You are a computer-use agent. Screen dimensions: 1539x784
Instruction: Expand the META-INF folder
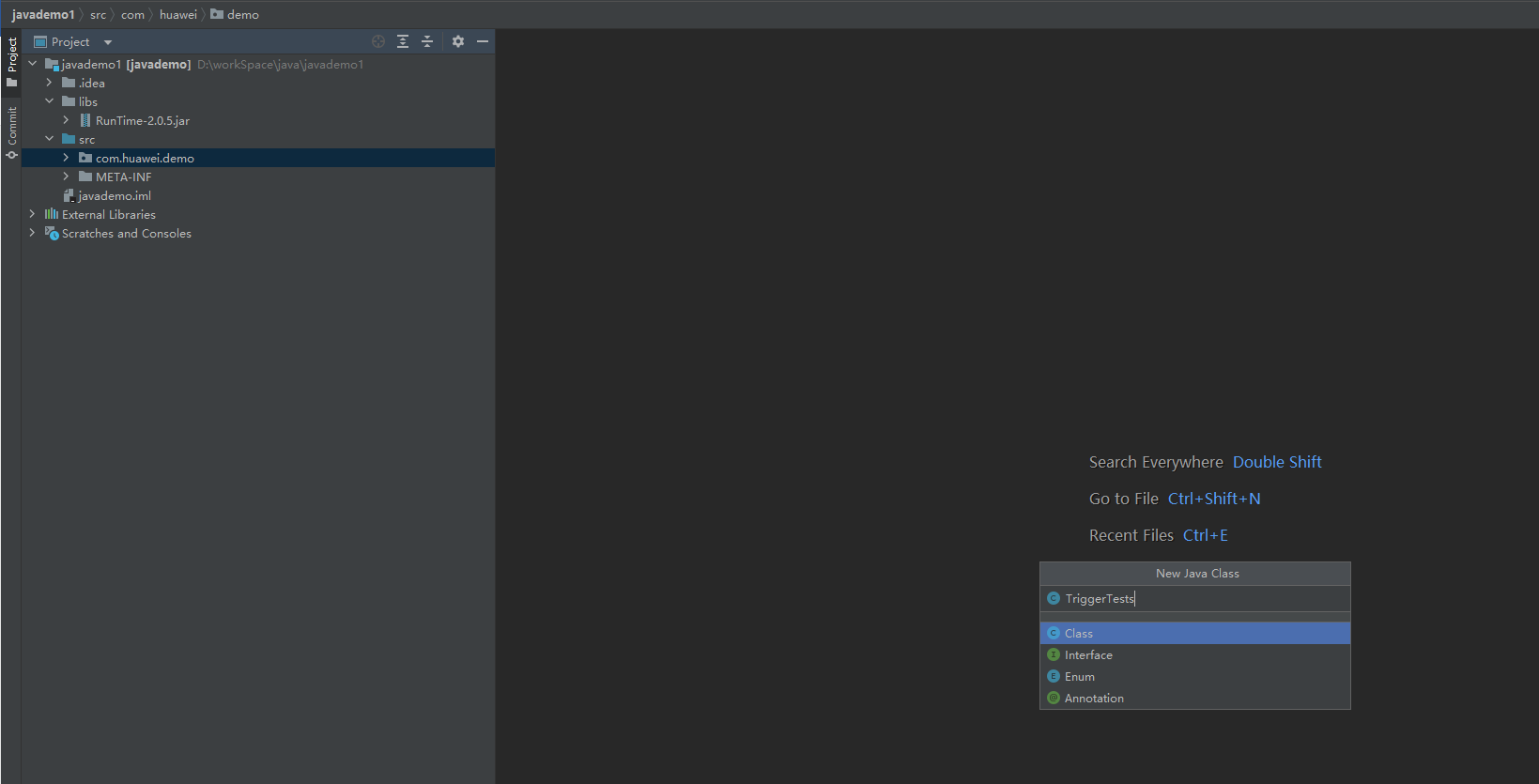[x=66, y=177]
